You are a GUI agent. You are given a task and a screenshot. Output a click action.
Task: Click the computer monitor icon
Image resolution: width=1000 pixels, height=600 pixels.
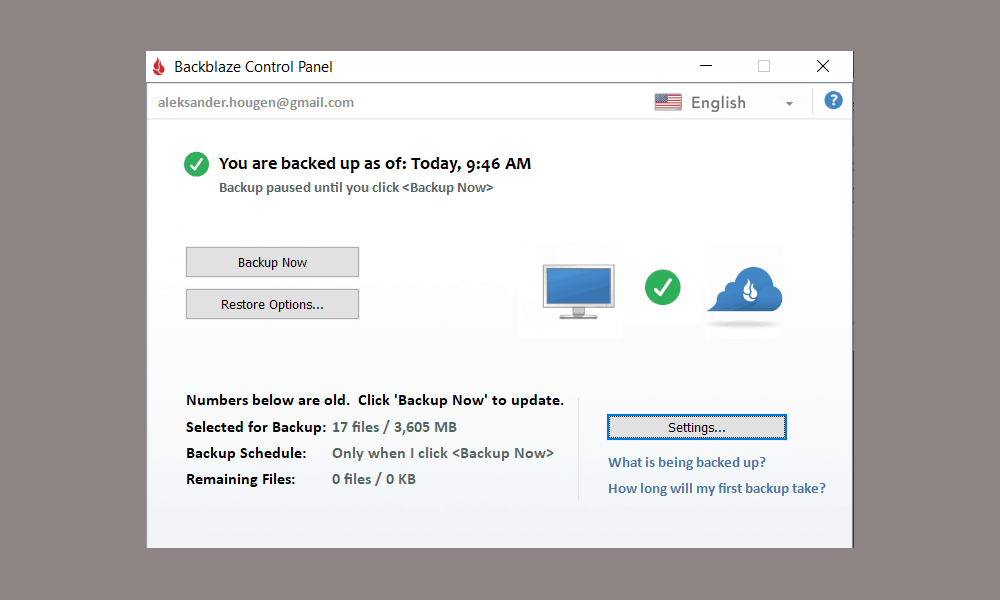click(578, 291)
